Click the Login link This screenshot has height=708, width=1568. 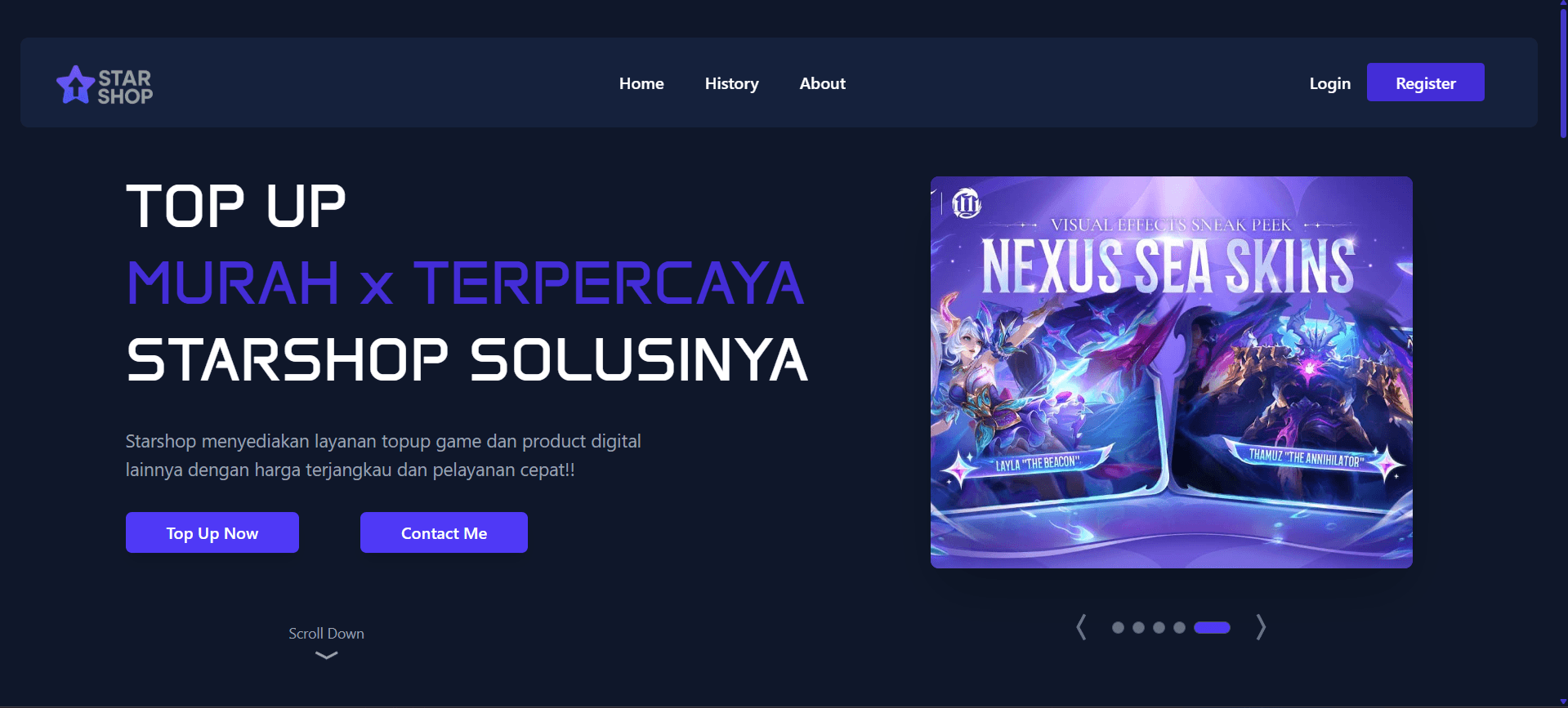click(1329, 83)
